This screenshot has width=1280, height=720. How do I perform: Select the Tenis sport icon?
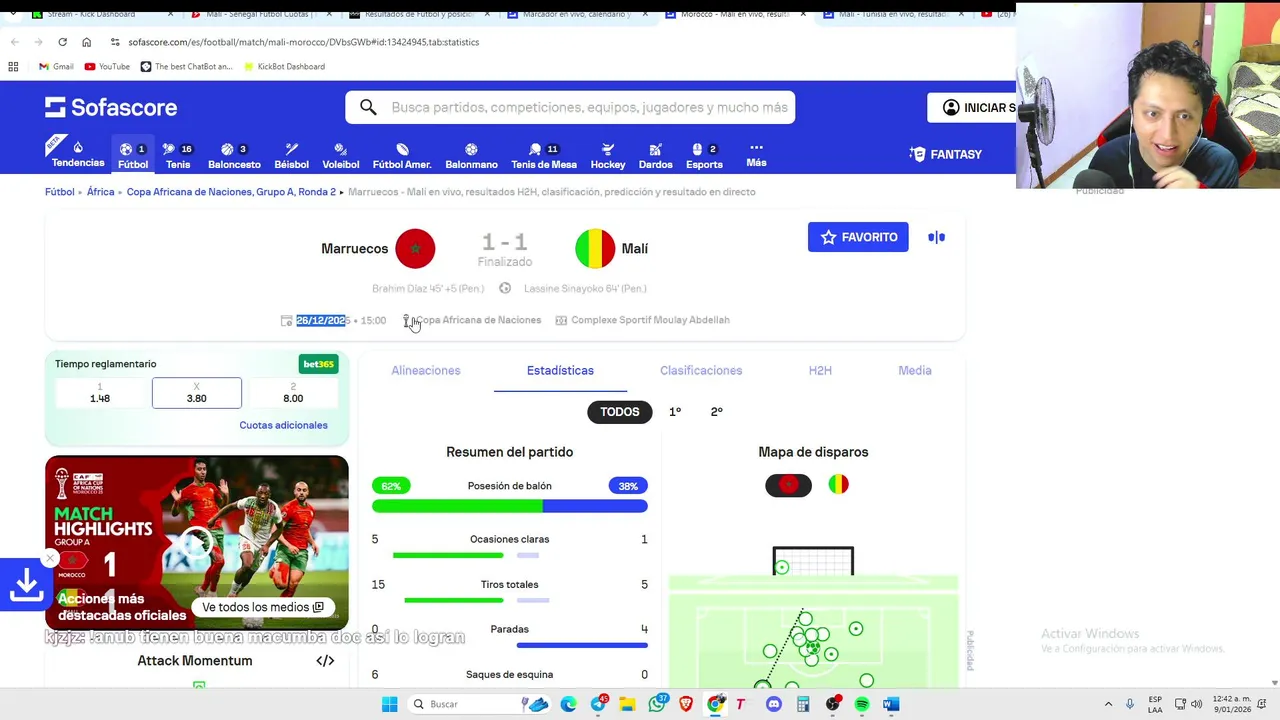click(178, 154)
